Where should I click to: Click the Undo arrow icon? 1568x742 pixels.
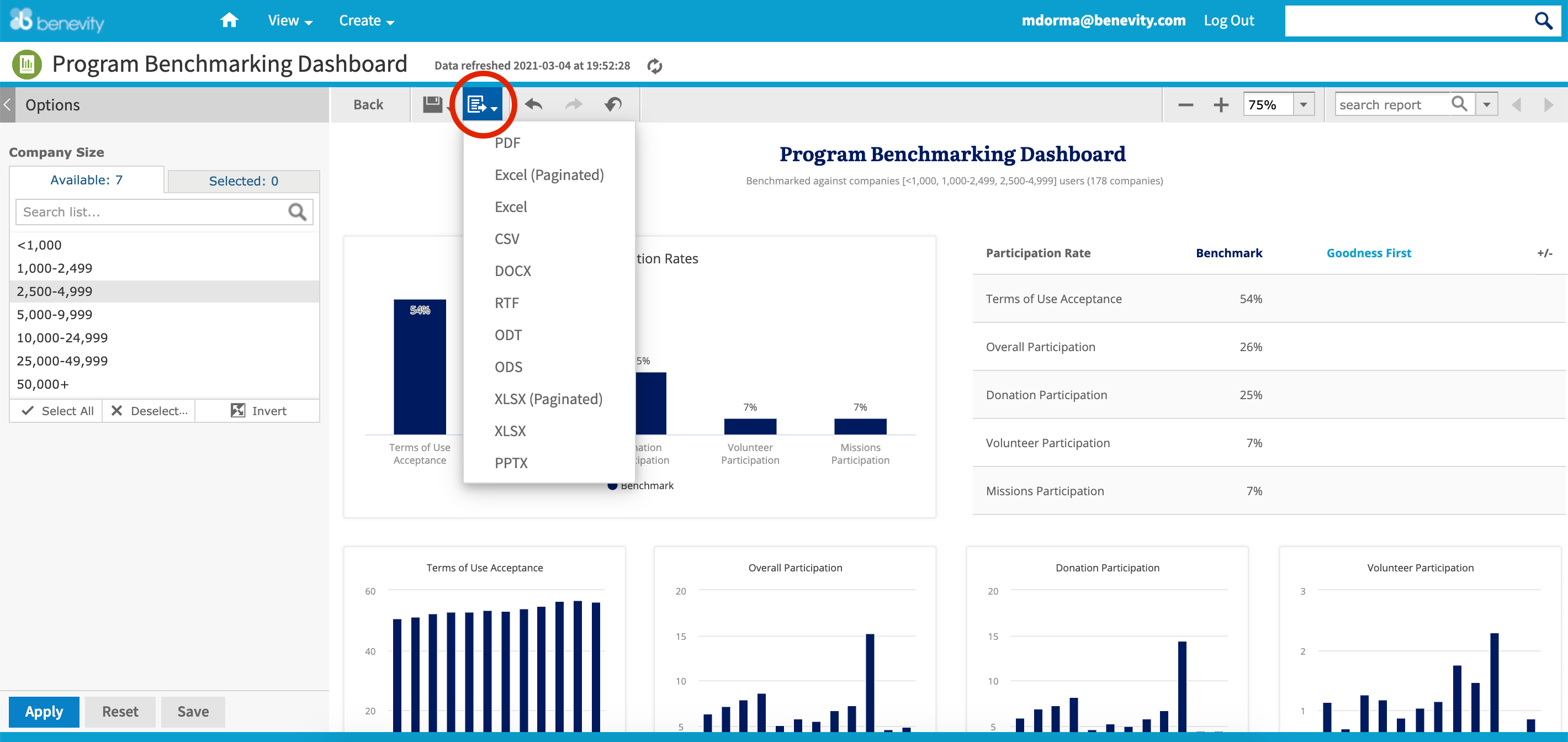[533, 105]
